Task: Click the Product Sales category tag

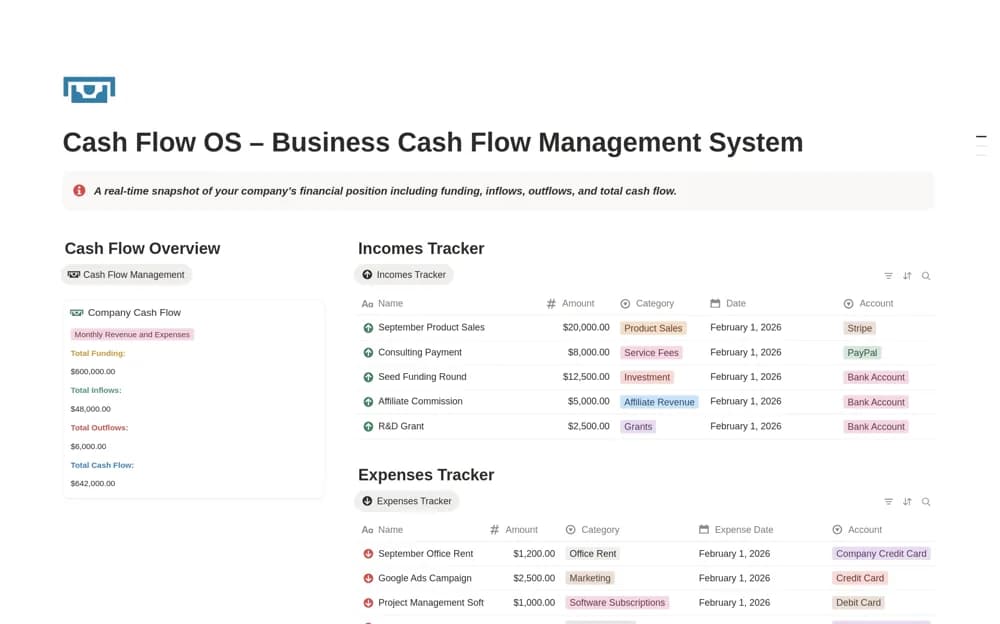Action: coord(653,328)
